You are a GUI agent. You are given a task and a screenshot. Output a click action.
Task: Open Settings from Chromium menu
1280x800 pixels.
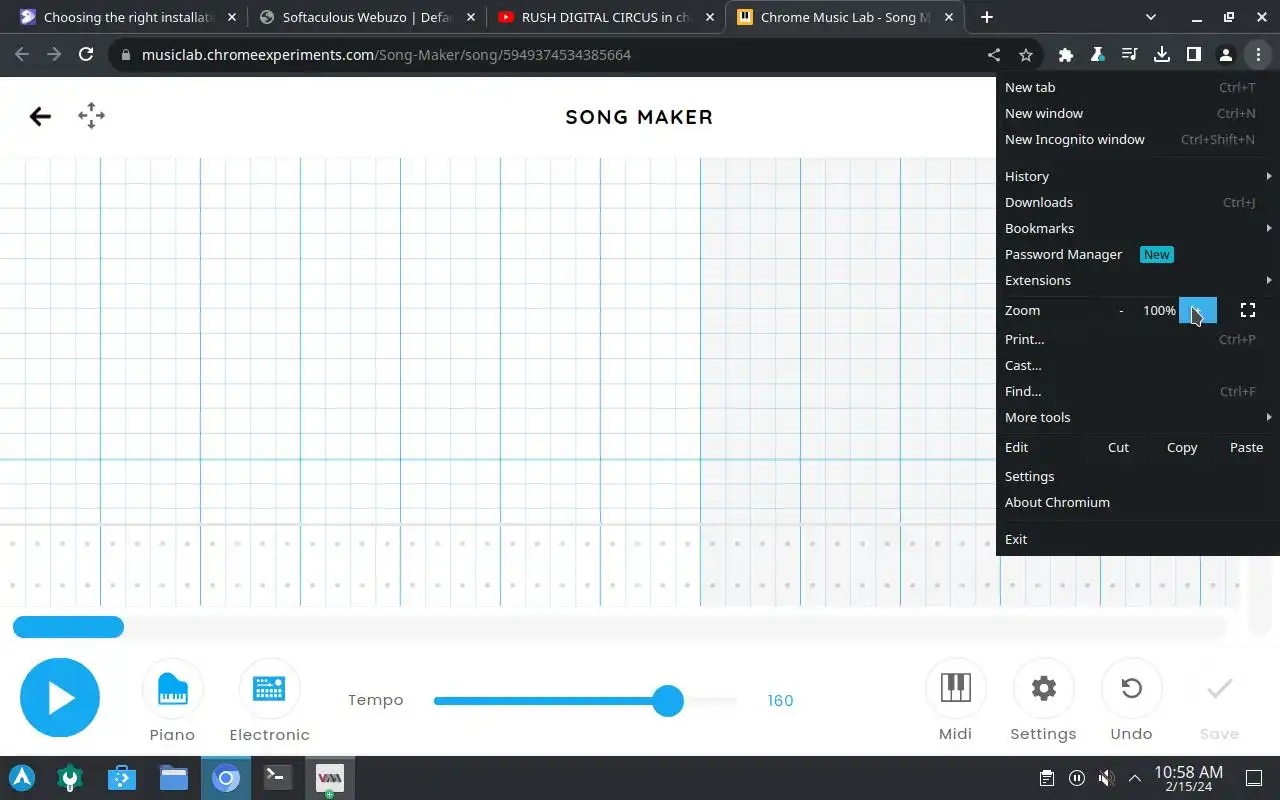click(1138, 476)
